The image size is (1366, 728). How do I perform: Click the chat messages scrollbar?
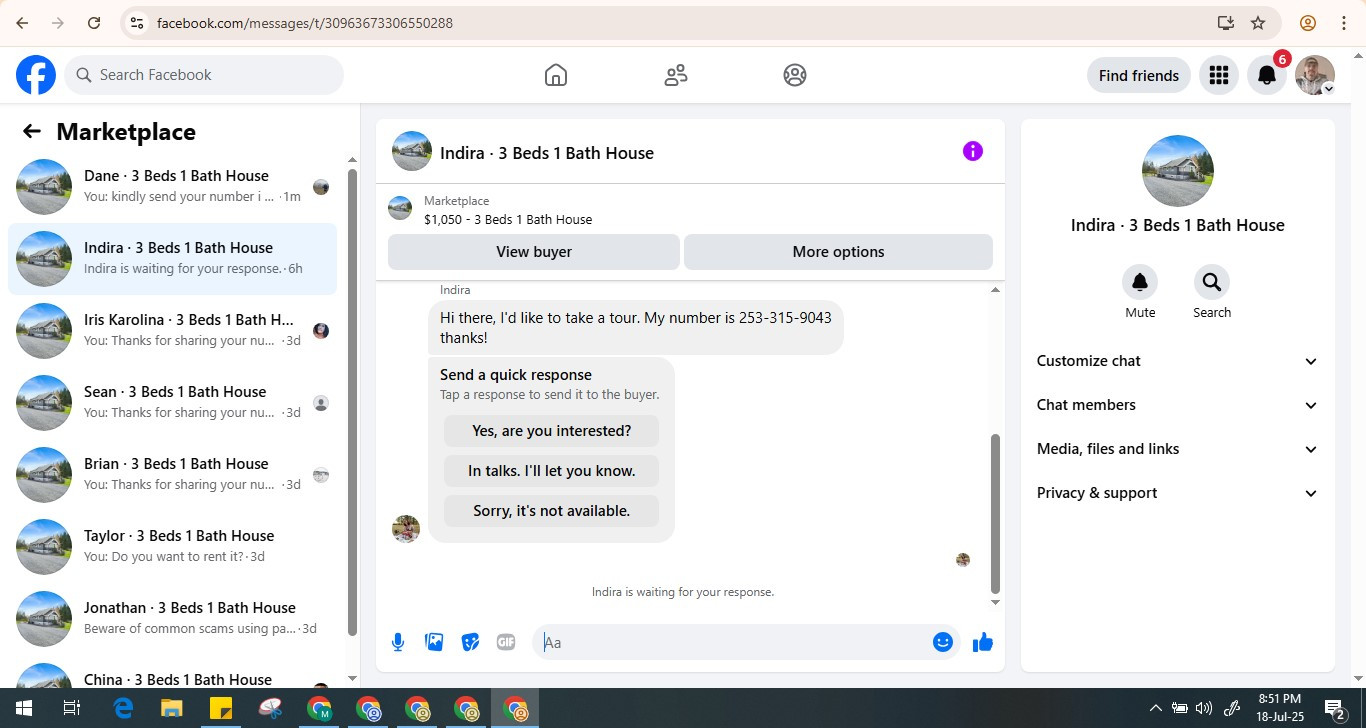click(995, 514)
